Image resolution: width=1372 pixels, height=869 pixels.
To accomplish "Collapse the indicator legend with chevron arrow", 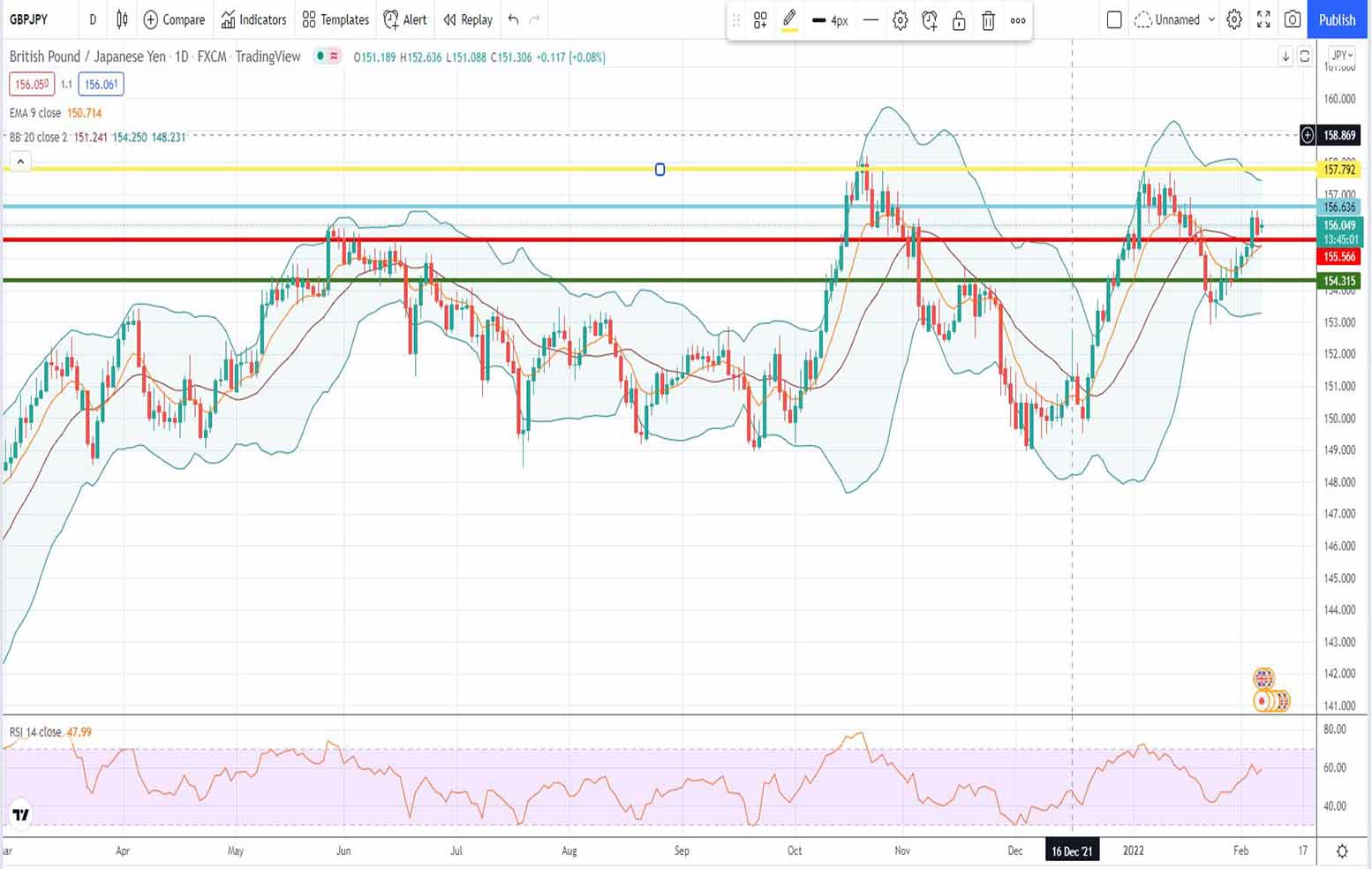I will 19,162.
